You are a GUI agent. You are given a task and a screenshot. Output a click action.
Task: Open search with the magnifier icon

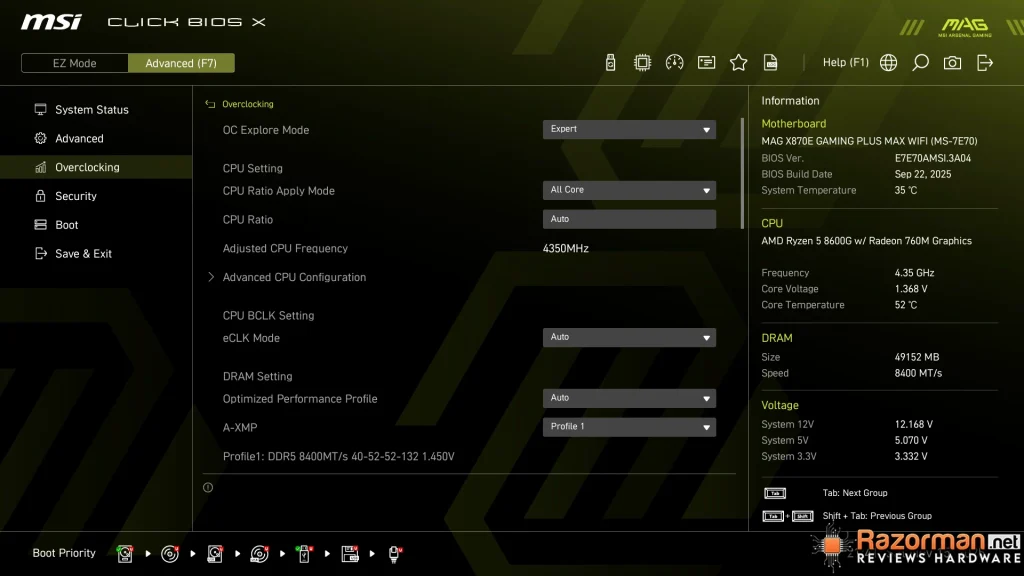(920, 63)
